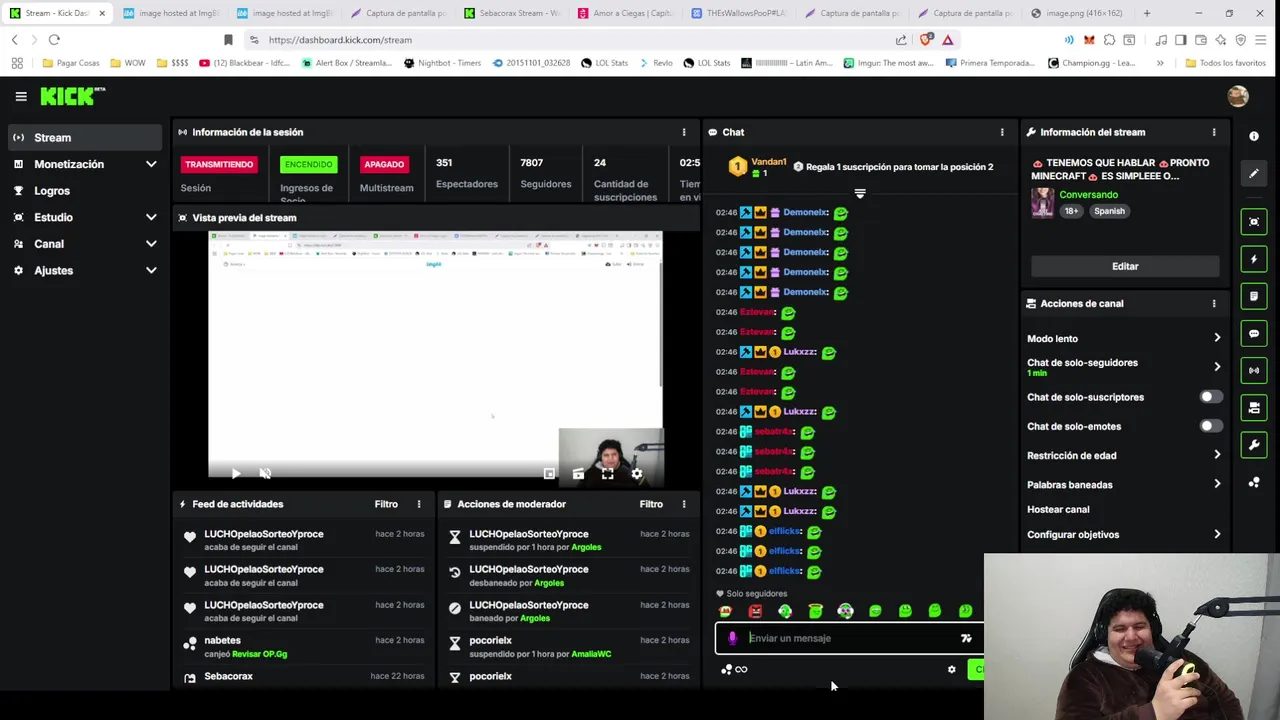Viewport: 1280px width, 720px height.
Task: Toggle Chat de solo-emotes switch
Action: pos(1210,426)
